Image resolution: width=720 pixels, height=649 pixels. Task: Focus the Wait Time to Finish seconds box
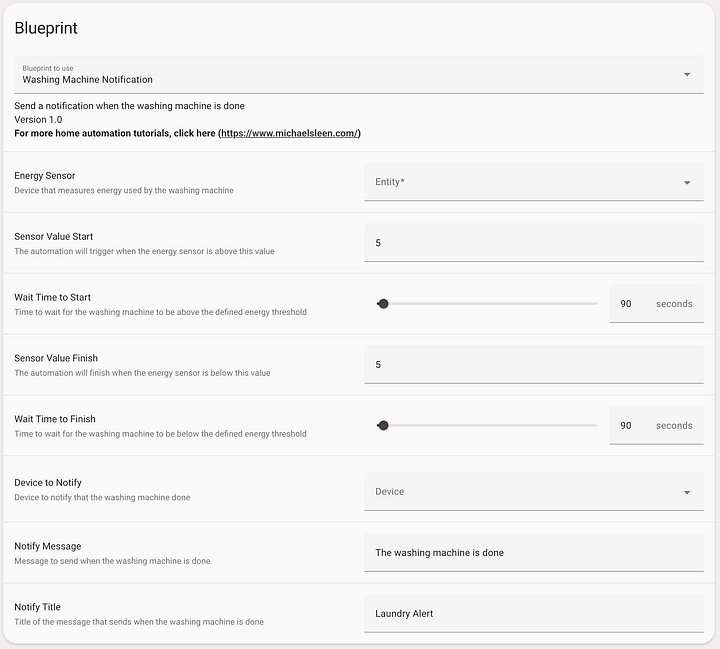[x=656, y=425]
